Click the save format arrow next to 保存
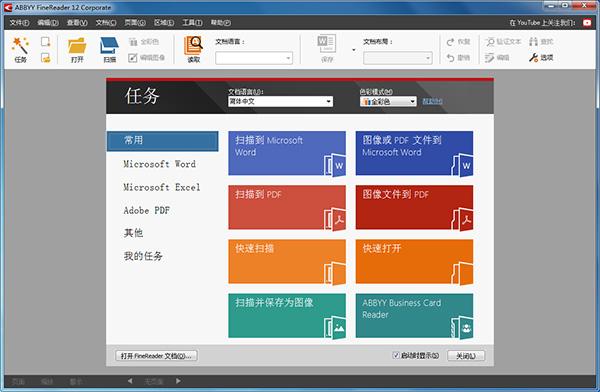 (354, 50)
